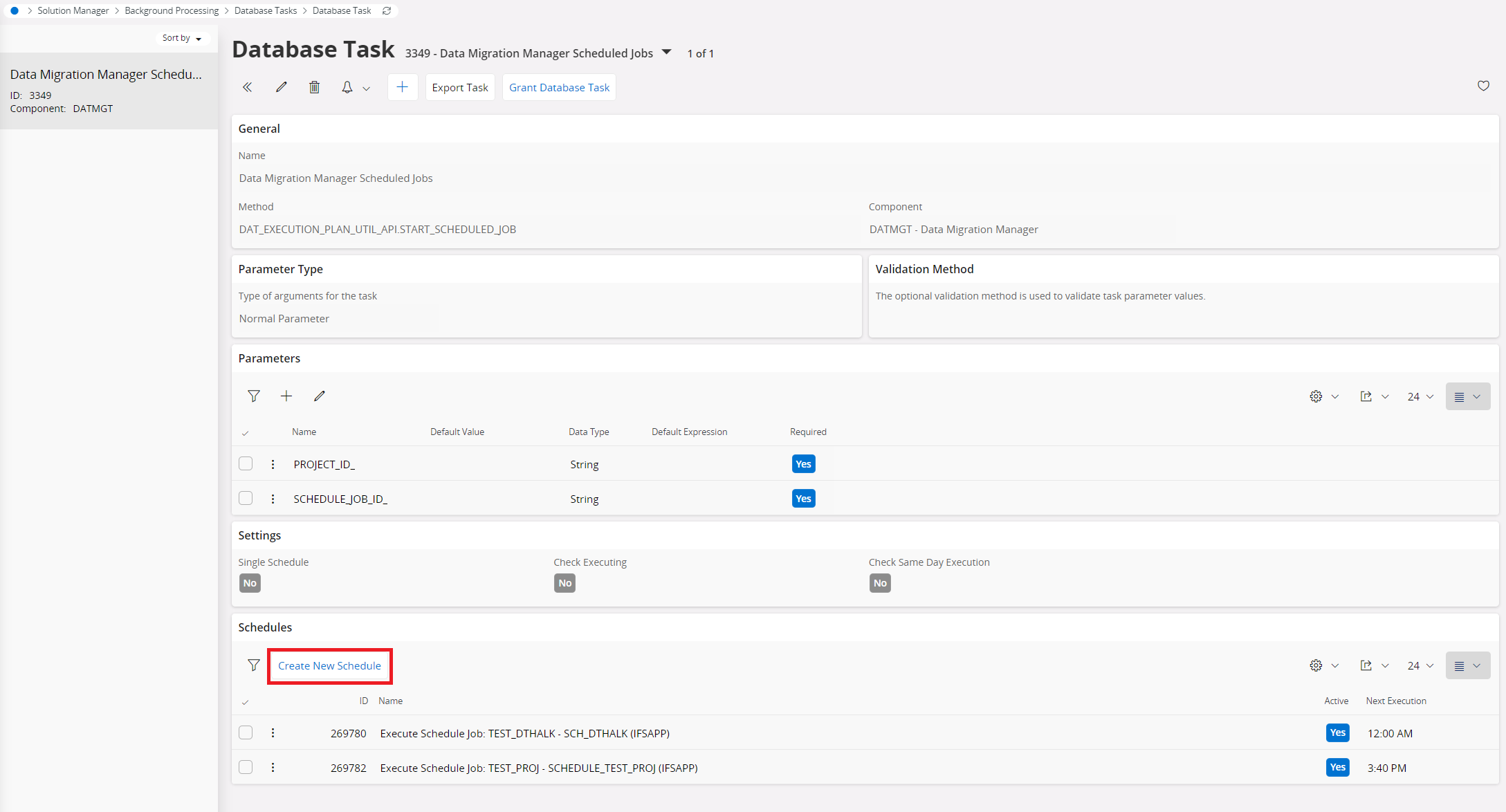Screen dimensions: 1506x812
Task: Click the bell notification icon
Action: coord(347,87)
